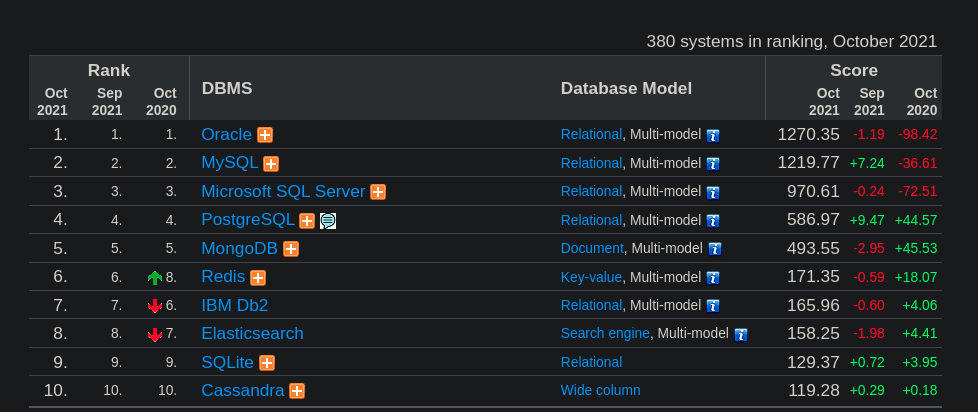Click the info icon in Elasticsearch's row

point(740,335)
